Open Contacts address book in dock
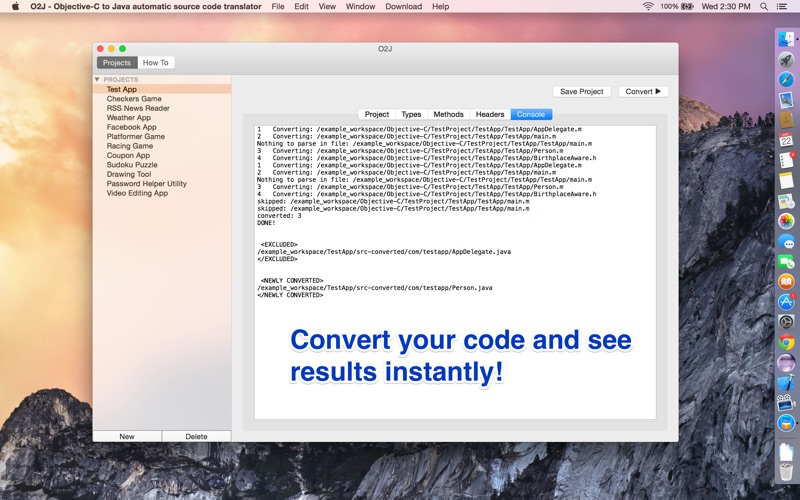The image size is (800, 500). click(x=786, y=120)
